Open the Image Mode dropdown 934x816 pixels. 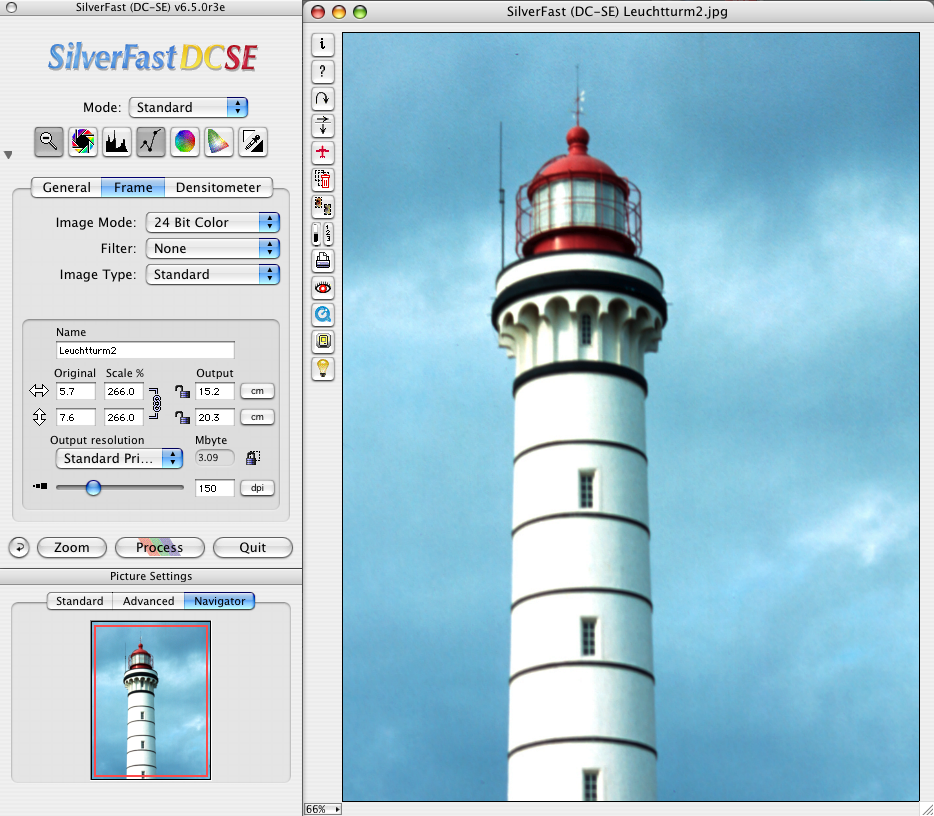(212, 222)
